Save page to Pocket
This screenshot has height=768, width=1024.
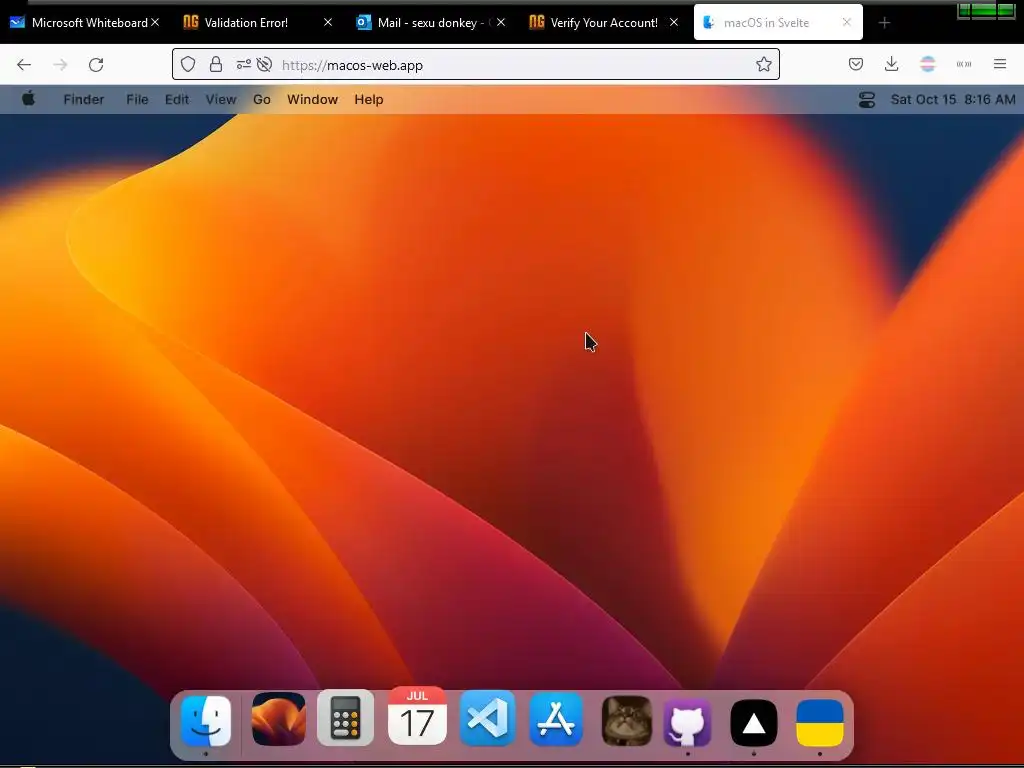point(856,64)
